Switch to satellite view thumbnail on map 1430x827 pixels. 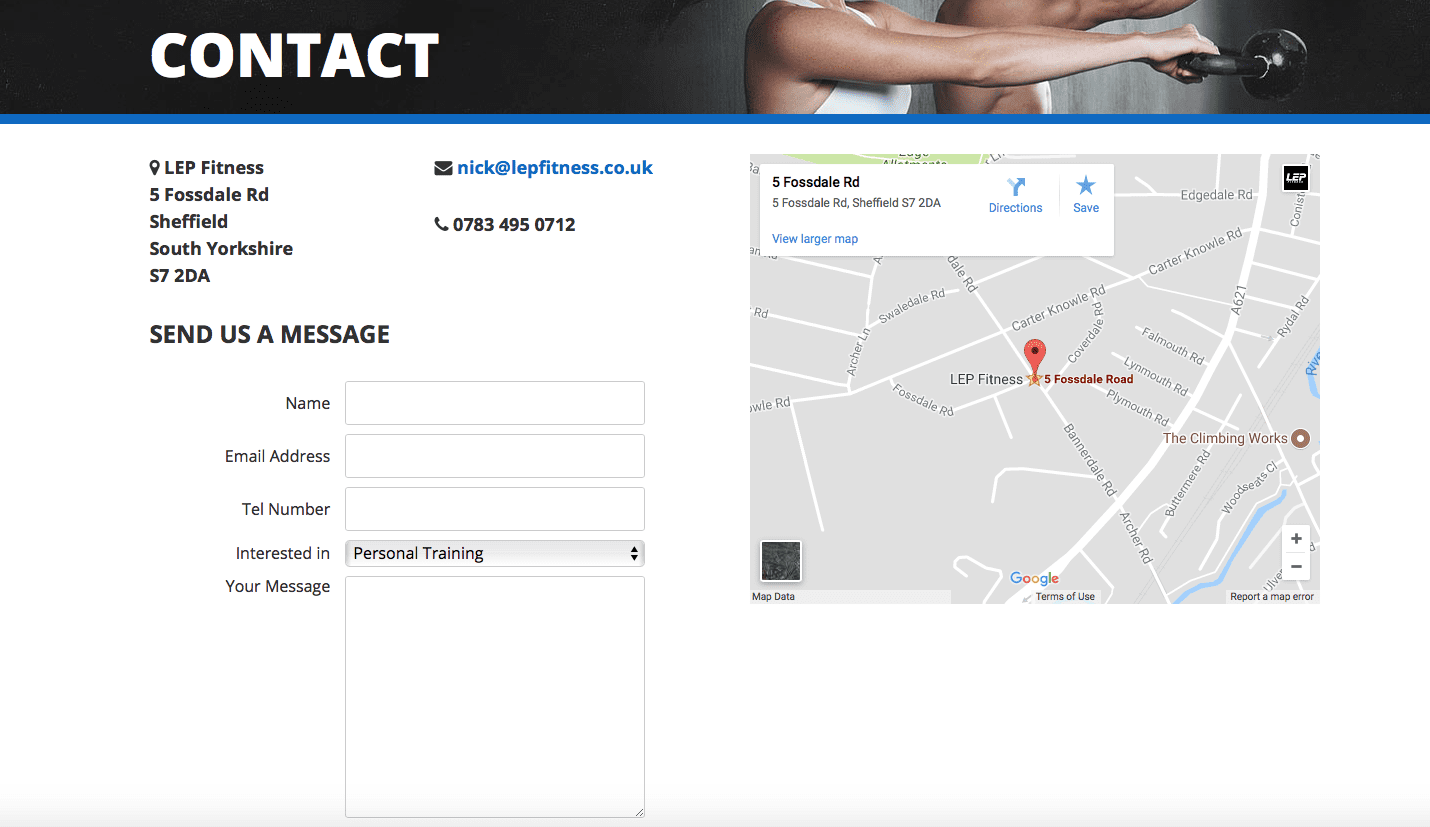(781, 561)
